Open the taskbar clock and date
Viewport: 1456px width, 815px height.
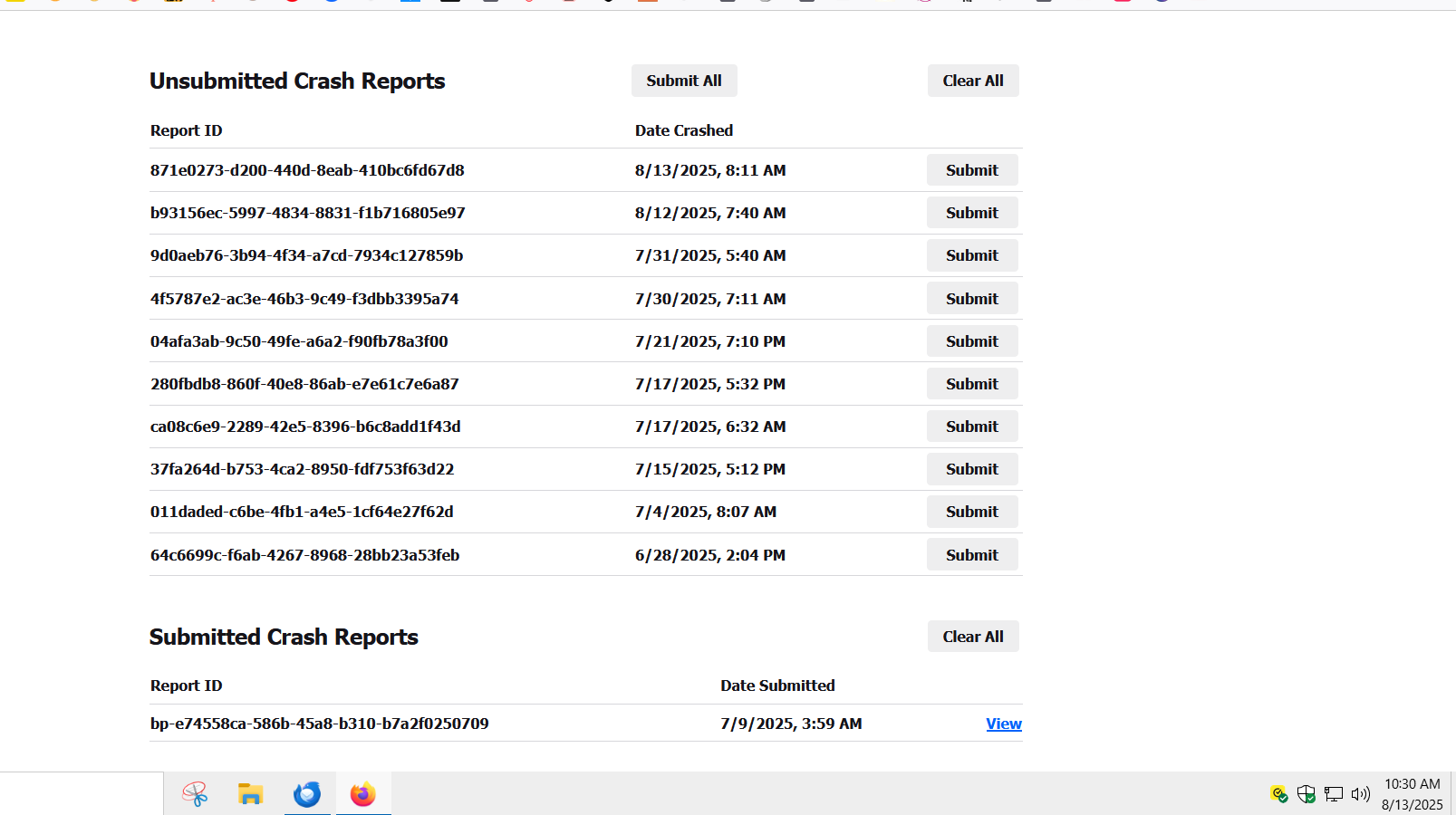[1412, 794]
